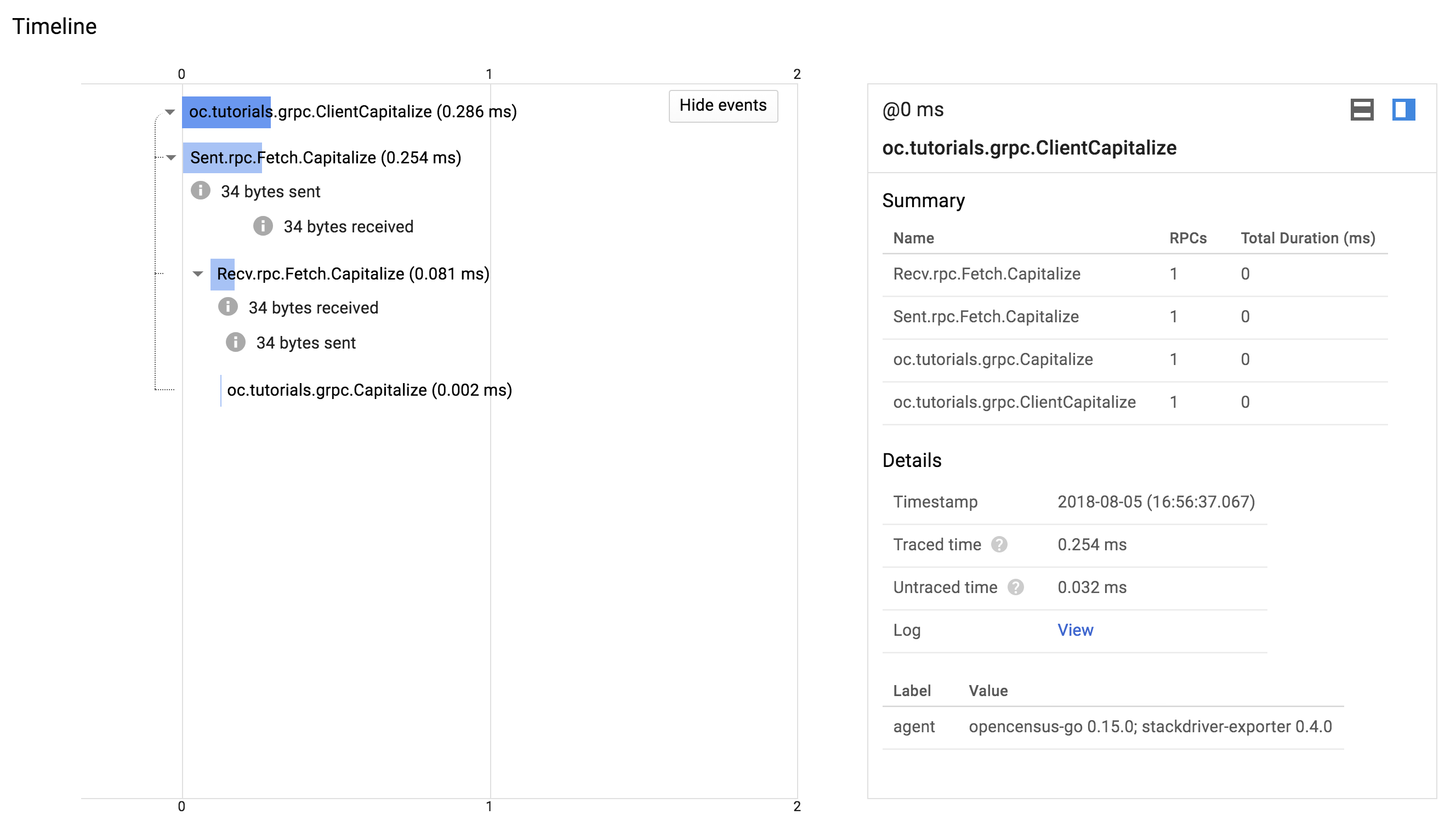Screen dimensions: 1456x832
Task: Click info icon for Sent span's 34 bytes received
Action: point(263,226)
